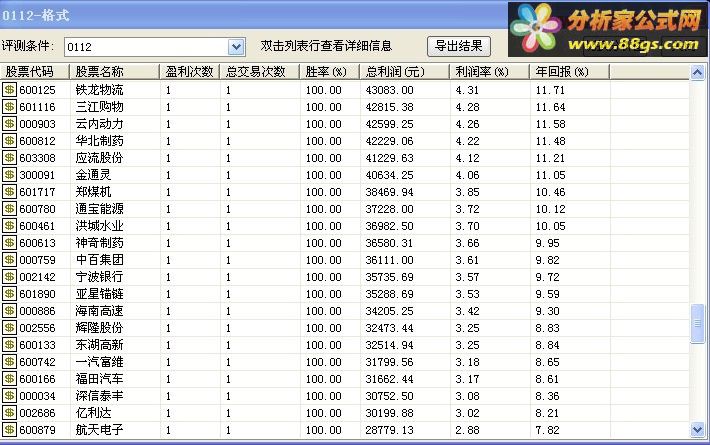Click the dollar icon beside stock 601890
The image size is (710, 445).
[9, 294]
